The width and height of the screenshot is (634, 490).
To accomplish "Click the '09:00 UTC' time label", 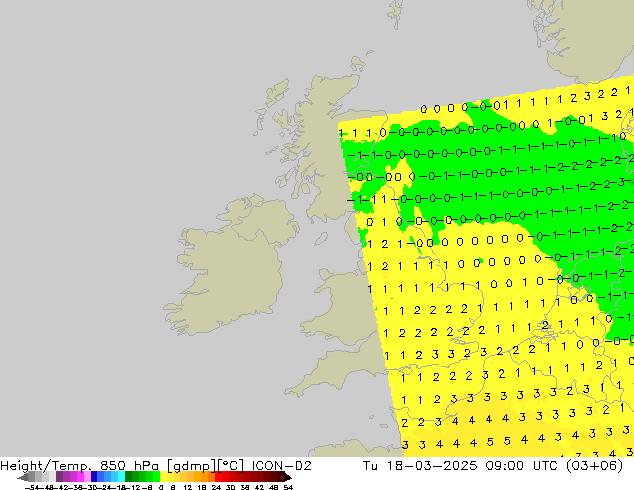I will pyautogui.click(x=522, y=466).
